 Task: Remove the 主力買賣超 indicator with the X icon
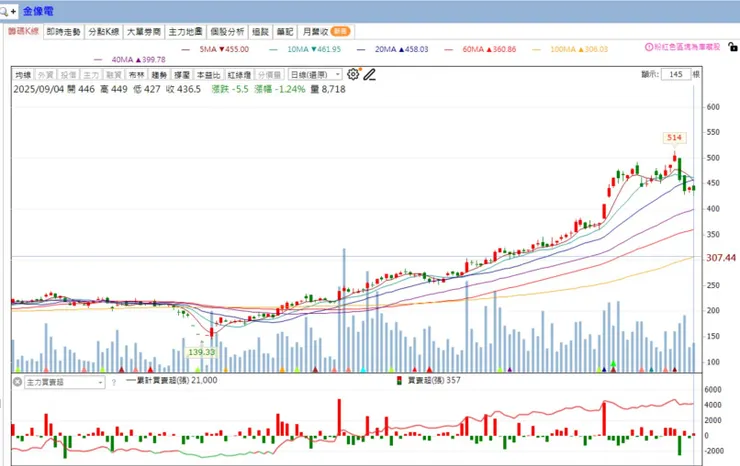click(17, 382)
